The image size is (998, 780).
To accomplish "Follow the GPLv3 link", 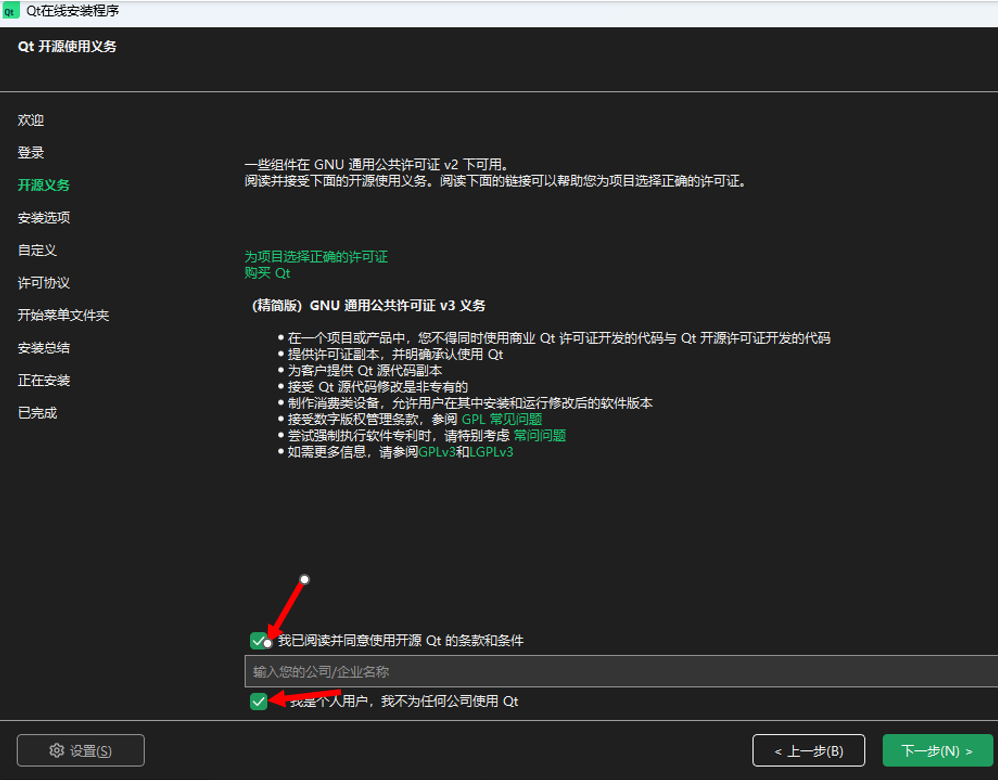I will [437, 452].
